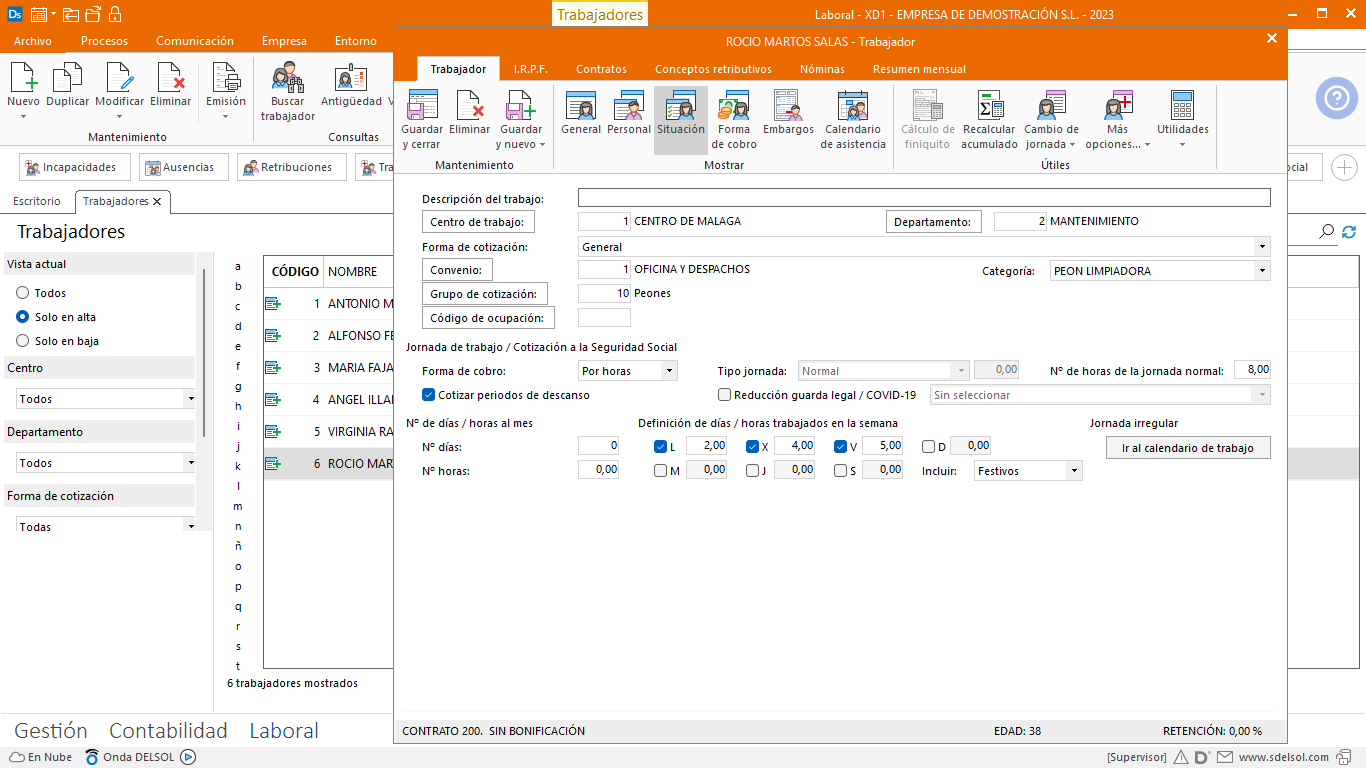Enable Reducción guarda legal / COVID-19 checkbox
Viewport: 1366px width, 768px height.
pyautogui.click(x=725, y=395)
